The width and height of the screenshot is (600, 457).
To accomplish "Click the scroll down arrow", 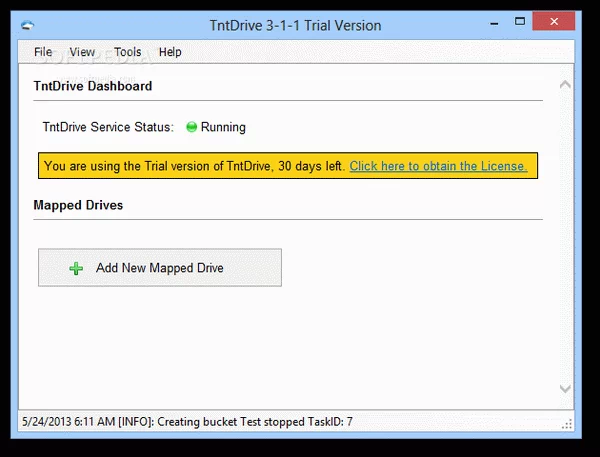I will [565, 389].
